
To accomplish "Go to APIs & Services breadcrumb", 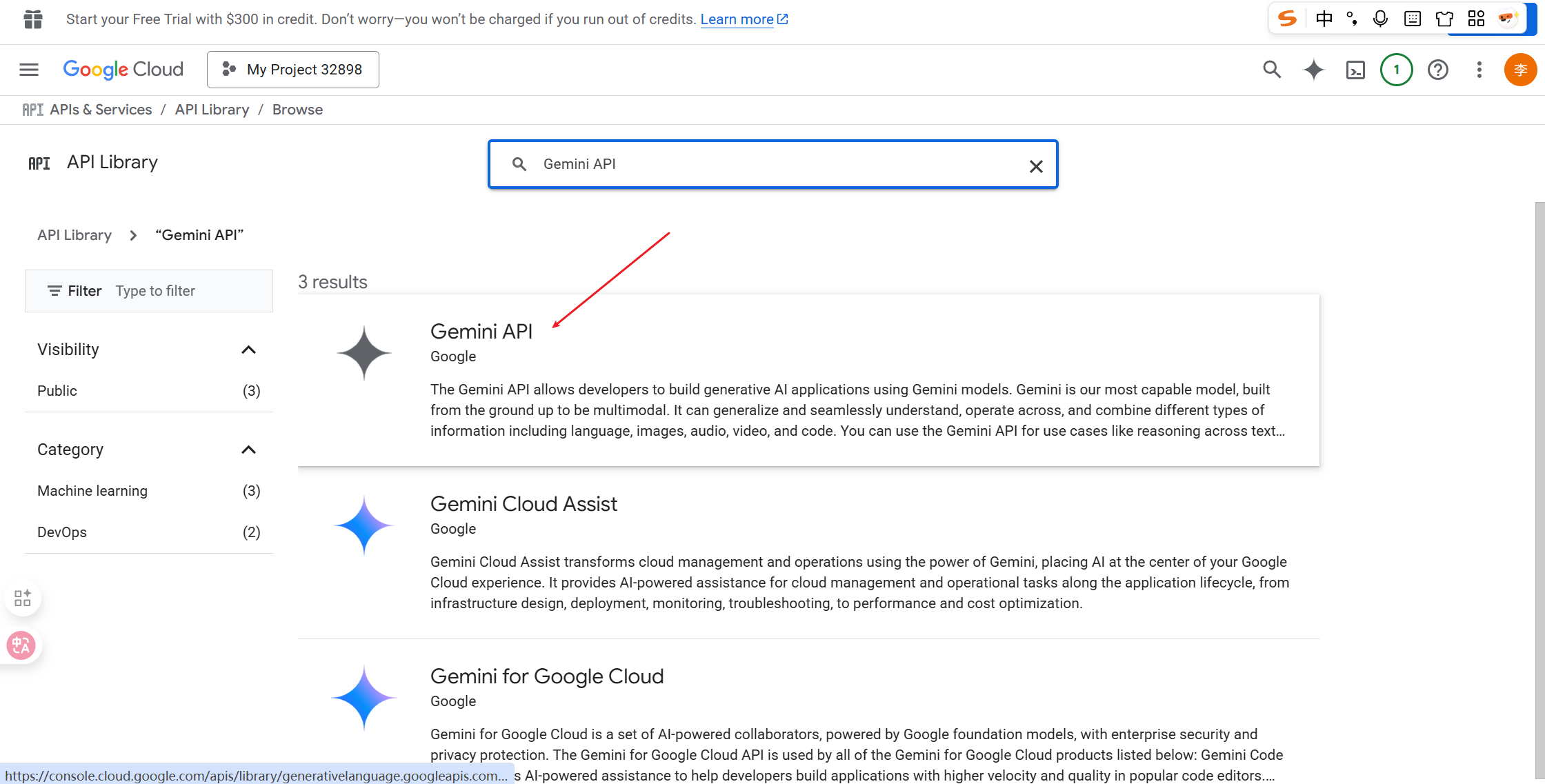I will (x=101, y=110).
